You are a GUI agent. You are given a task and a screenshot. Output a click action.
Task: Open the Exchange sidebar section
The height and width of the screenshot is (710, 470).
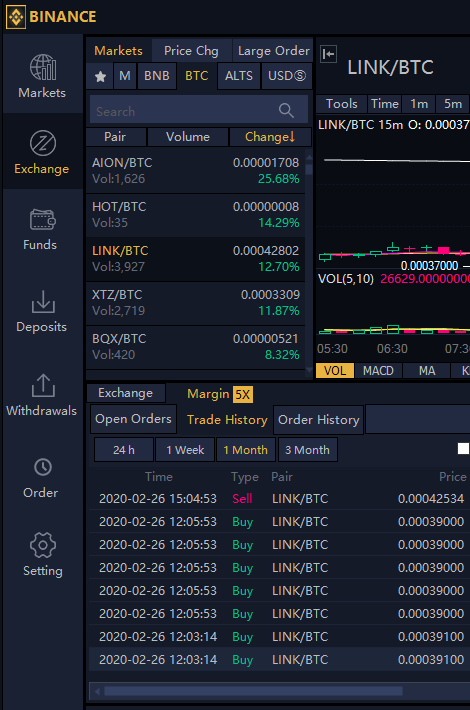tap(42, 152)
